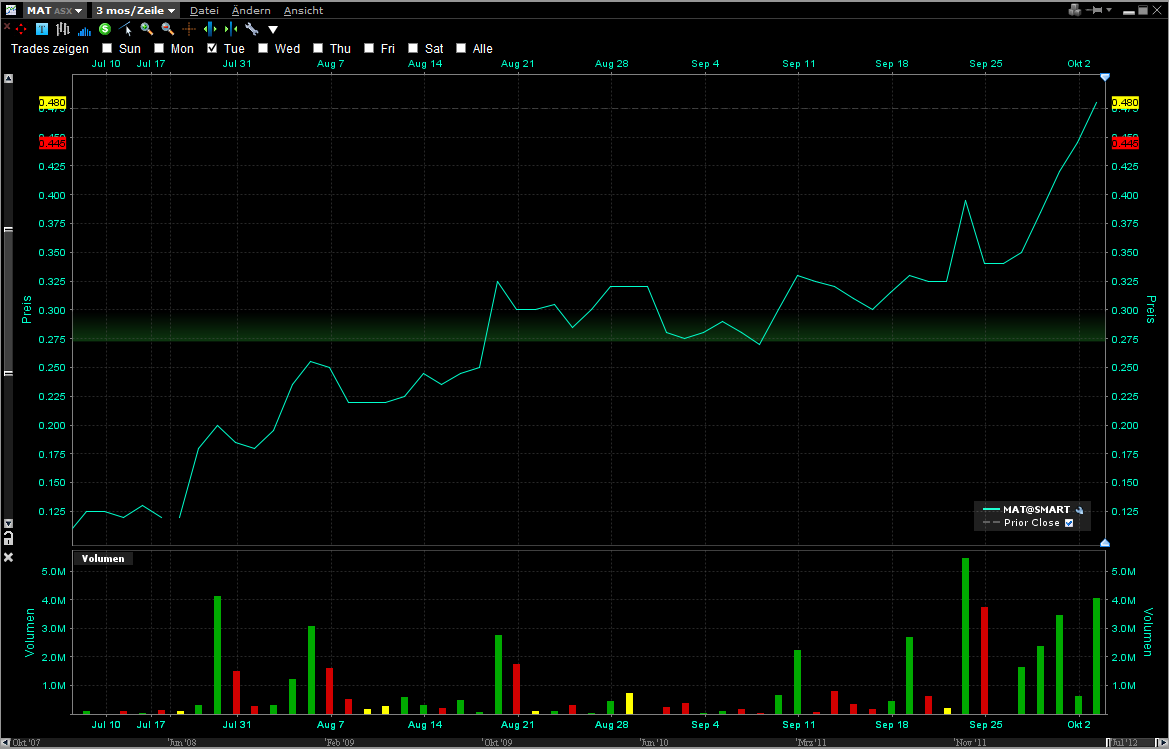Select the red crosshair move tool

coord(21,29)
